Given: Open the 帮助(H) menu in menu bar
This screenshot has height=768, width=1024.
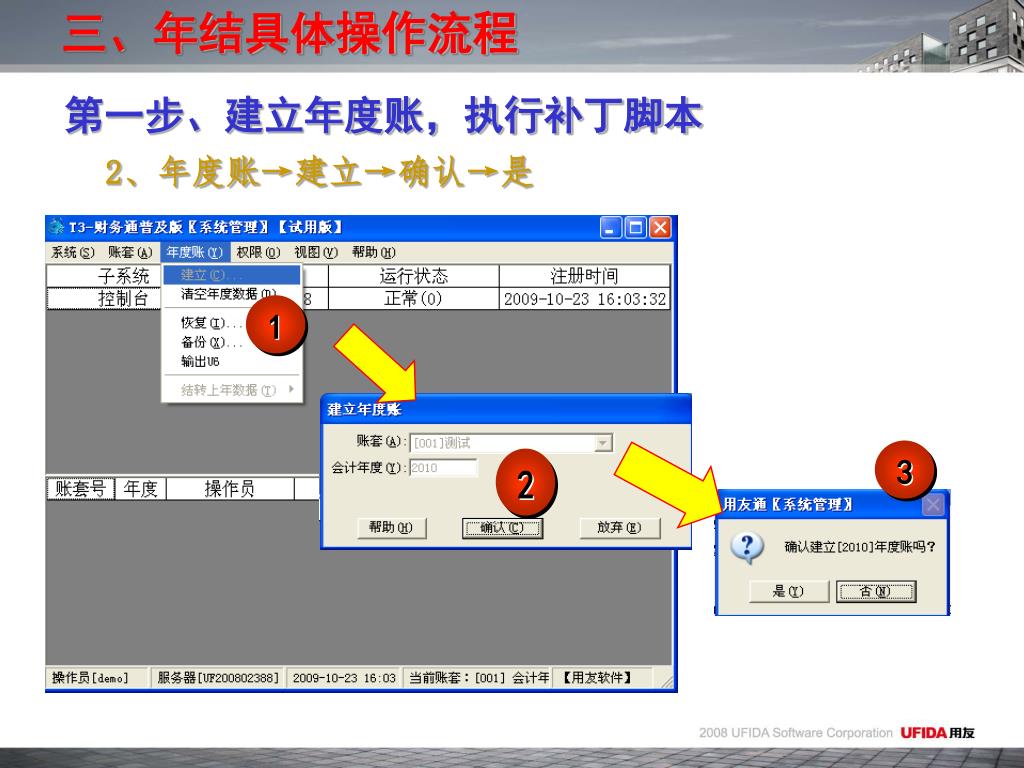Looking at the screenshot, I should click(x=374, y=252).
